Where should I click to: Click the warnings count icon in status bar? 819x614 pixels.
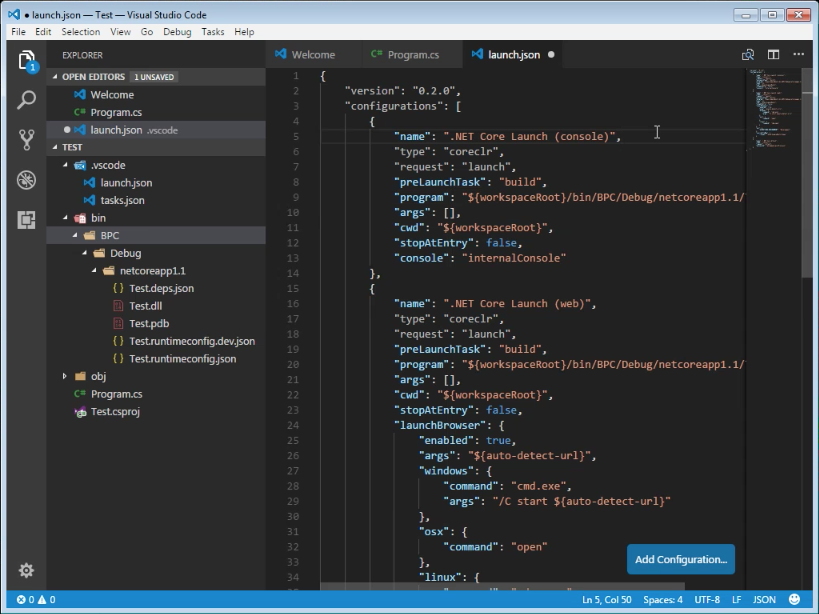point(42,599)
